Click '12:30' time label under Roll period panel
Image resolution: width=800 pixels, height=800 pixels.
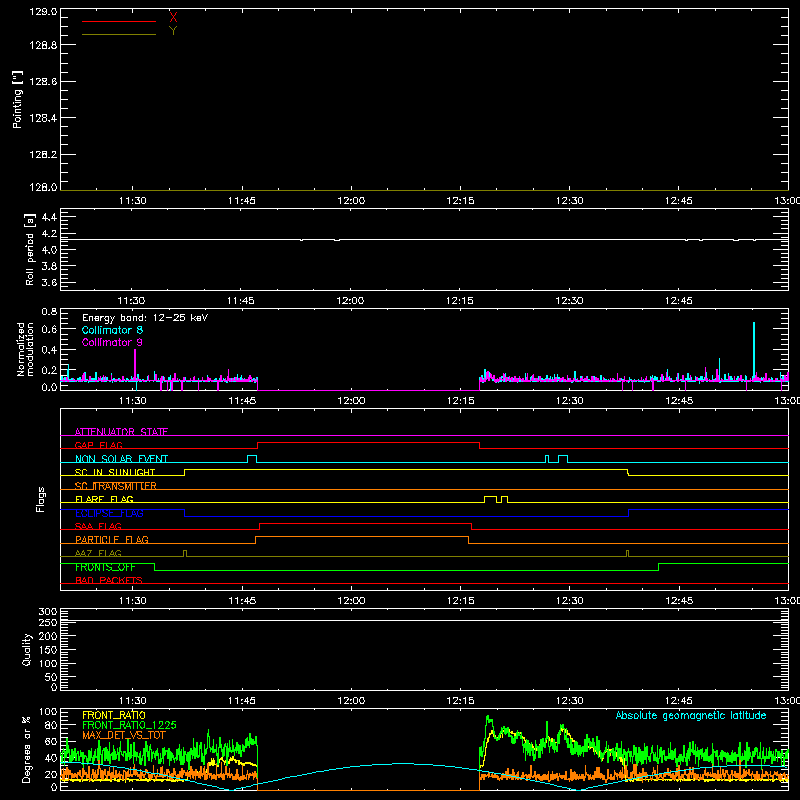tap(569, 301)
